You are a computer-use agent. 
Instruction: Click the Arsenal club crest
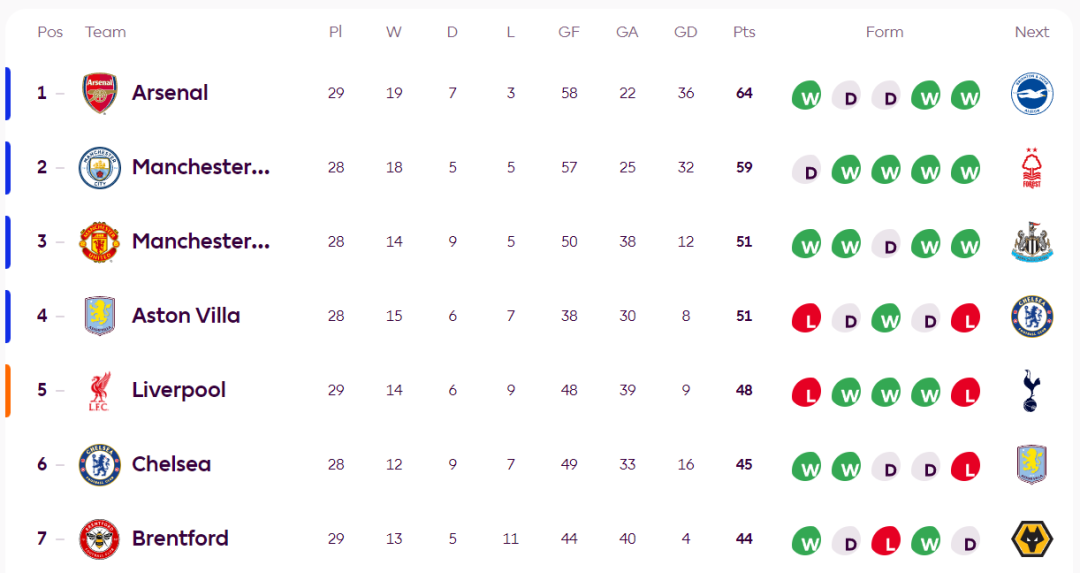pyautogui.click(x=100, y=93)
